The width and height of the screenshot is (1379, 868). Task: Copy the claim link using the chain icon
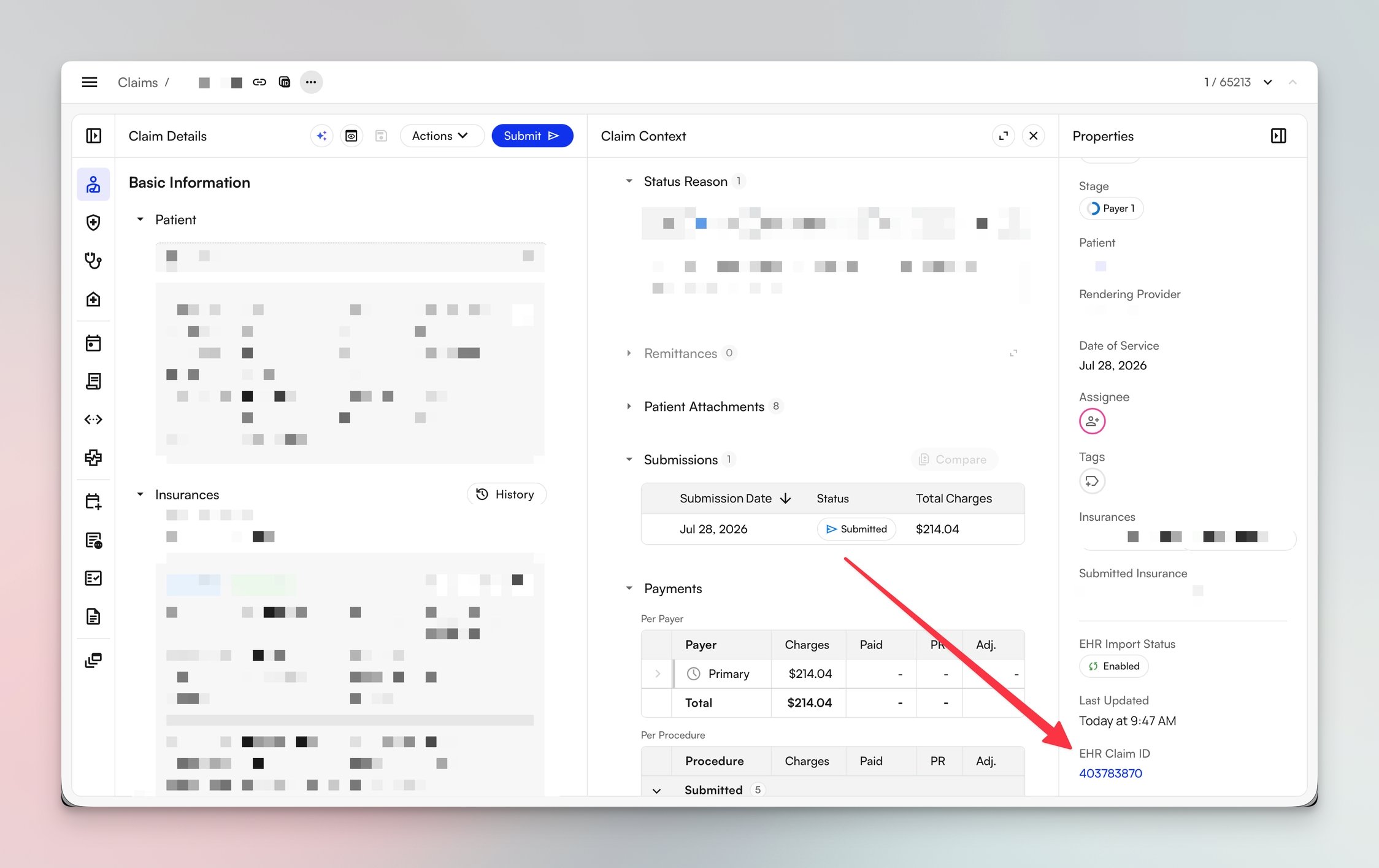point(259,82)
